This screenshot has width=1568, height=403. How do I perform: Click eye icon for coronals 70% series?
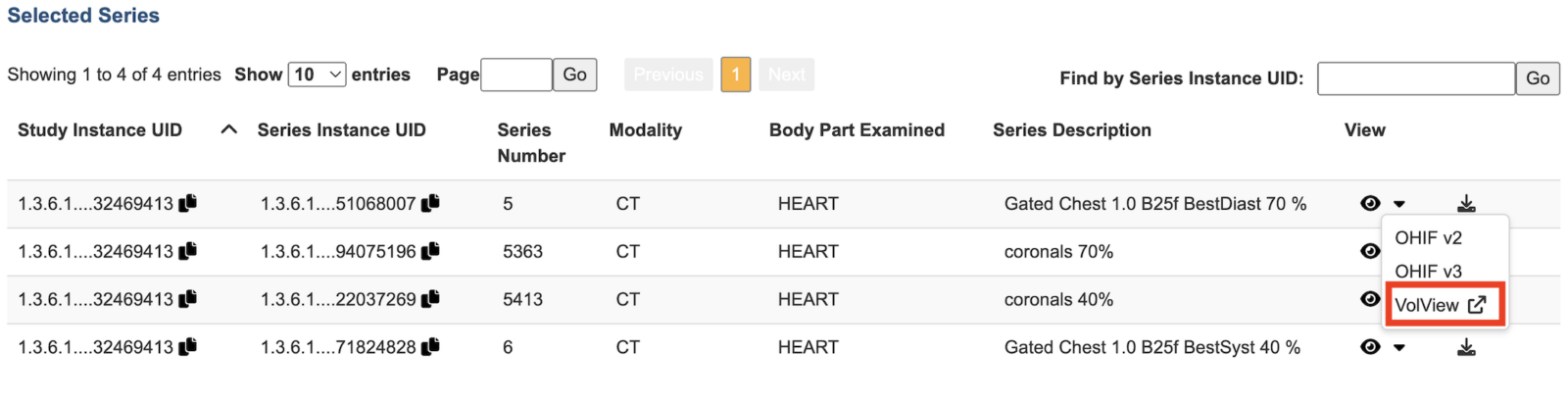(x=1370, y=251)
